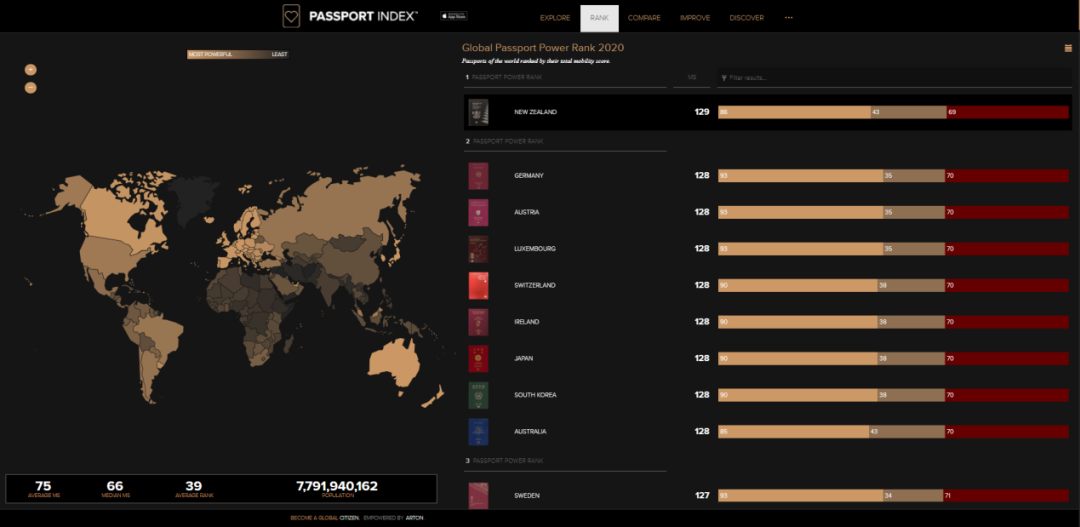Click the Austria passport cover
The image size is (1080, 527).
(x=478, y=212)
